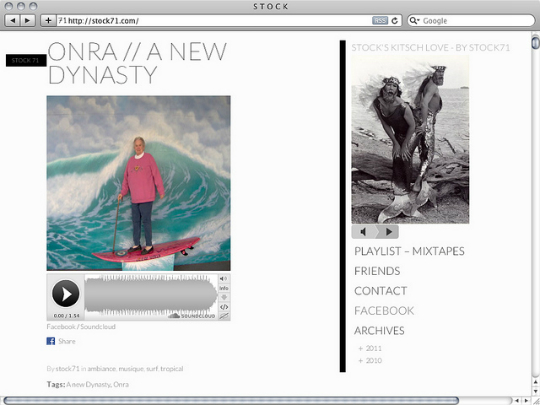Open the Facebook link under the player
This screenshot has width=540, height=405.
click(x=61, y=326)
